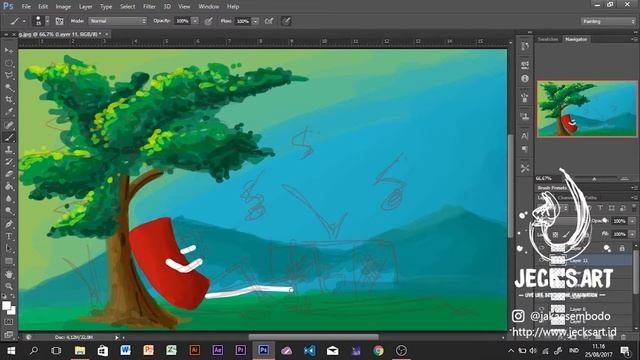Open the foreground color picker
This screenshot has width=640, height=360.
6,305
